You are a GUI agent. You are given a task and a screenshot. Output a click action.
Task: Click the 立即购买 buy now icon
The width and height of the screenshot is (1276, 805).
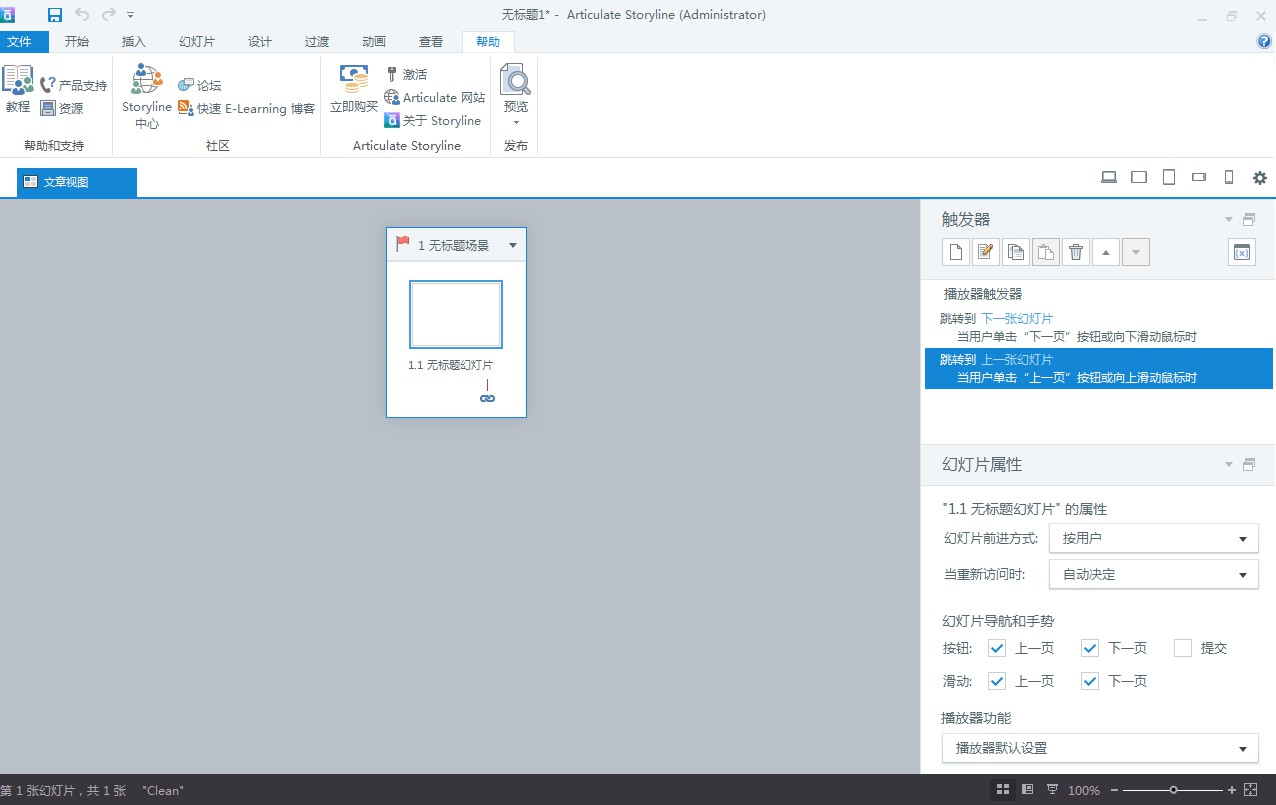pyautogui.click(x=354, y=89)
